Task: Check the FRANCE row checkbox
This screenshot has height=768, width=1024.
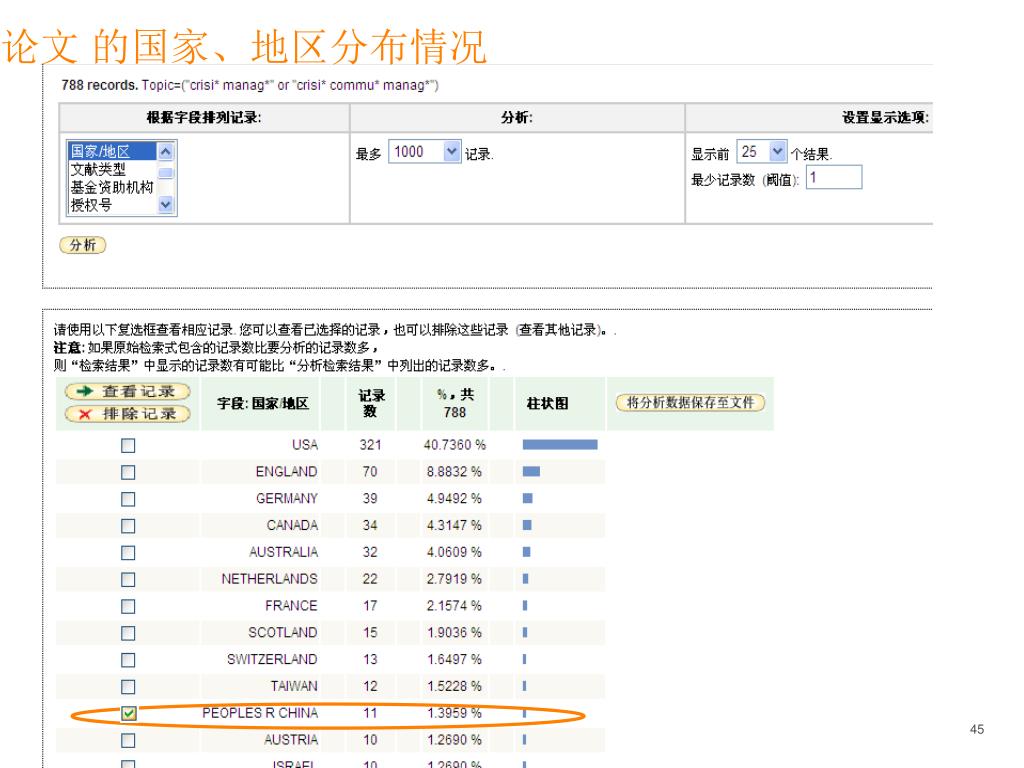Action: click(x=128, y=606)
